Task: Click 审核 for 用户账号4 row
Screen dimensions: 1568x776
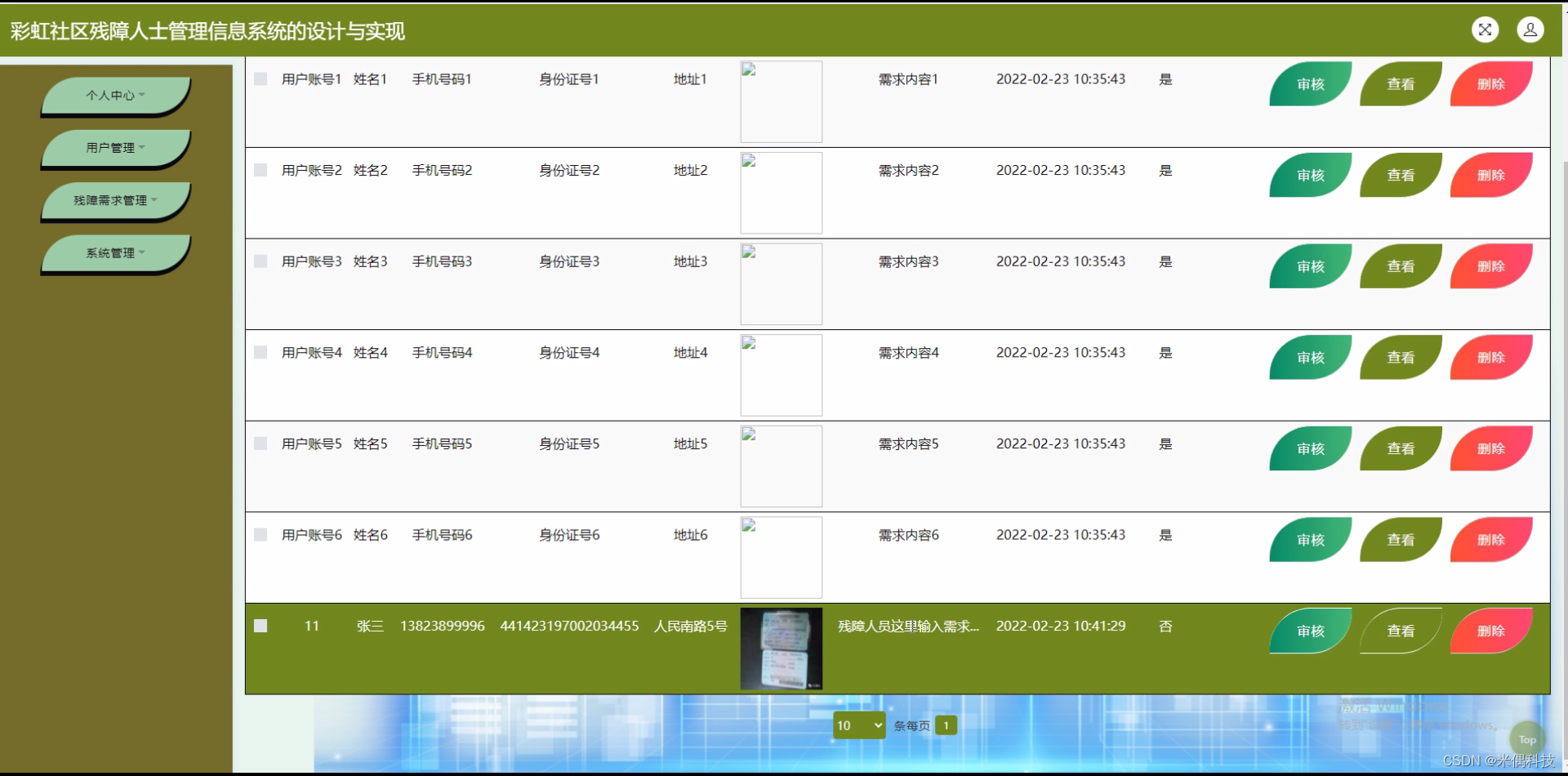Action: (x=1310, y=358)
